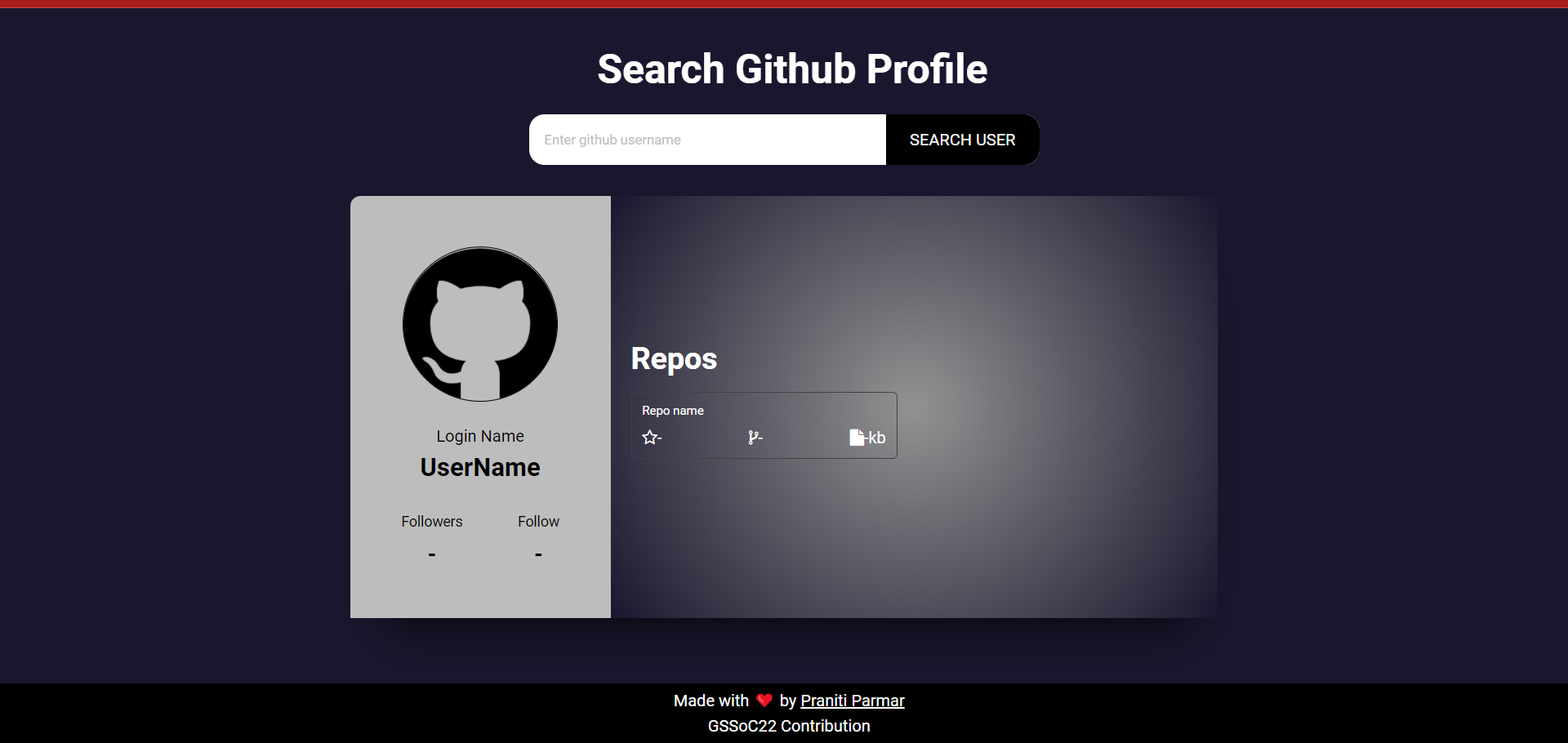Click the Enter github username input field

click(706, 140)
